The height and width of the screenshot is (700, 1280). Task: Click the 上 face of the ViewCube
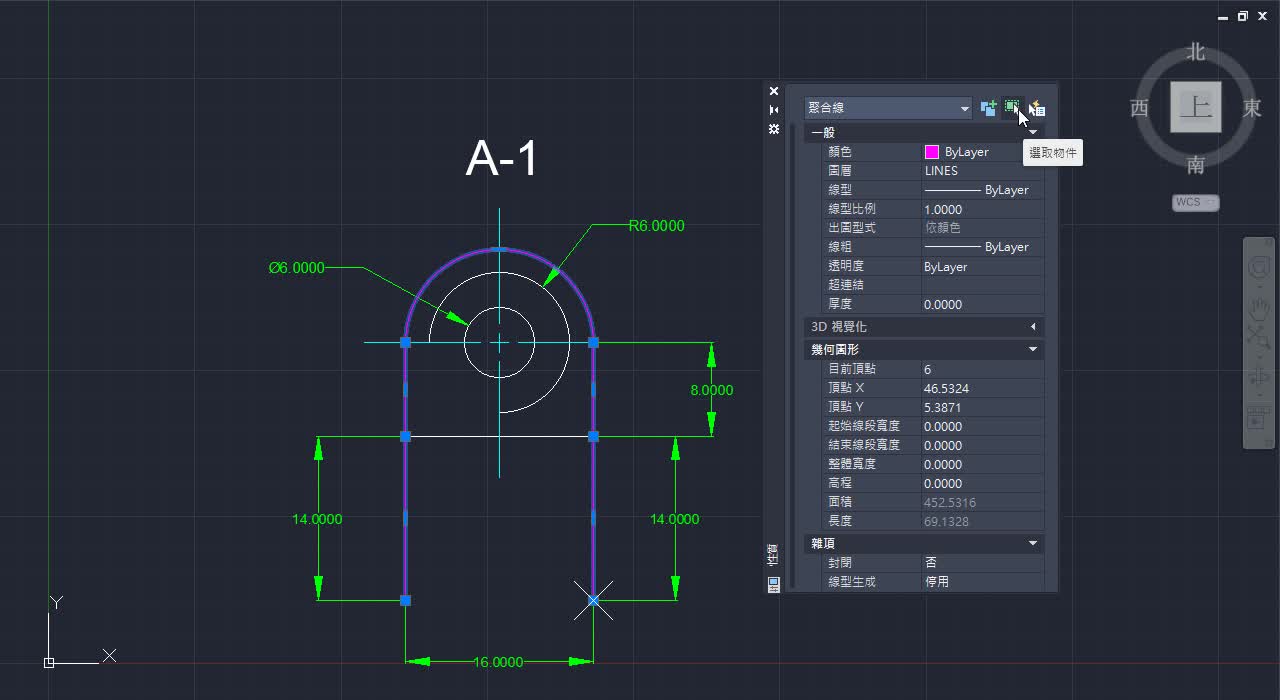[1196, 108]
